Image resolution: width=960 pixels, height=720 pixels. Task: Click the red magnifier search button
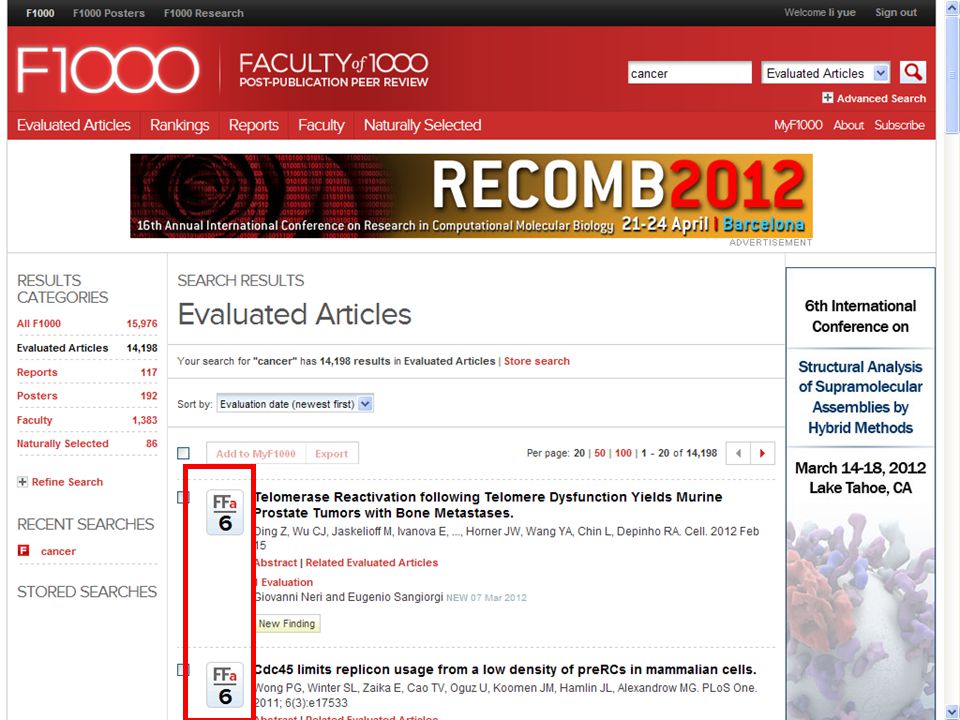tap(912, 72)
